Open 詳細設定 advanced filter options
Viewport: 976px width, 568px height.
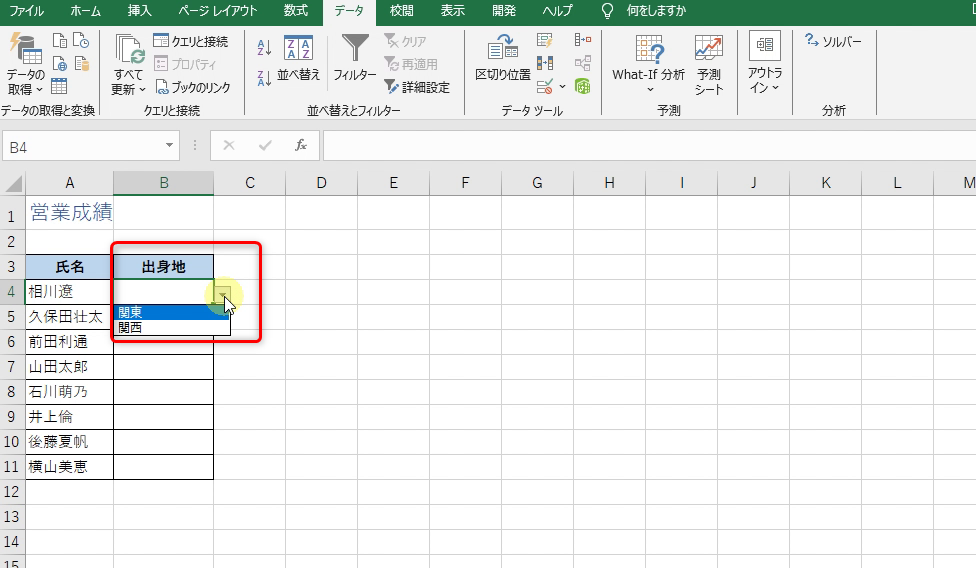[417, 87]
